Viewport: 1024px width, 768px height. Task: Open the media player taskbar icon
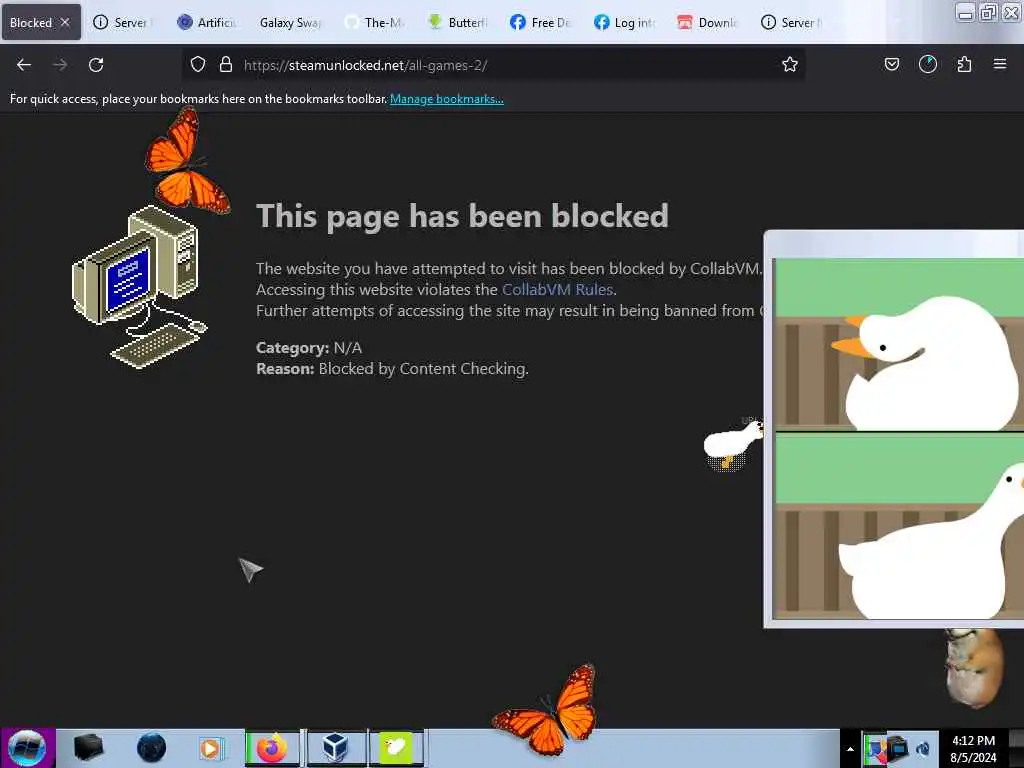pyautogui.click(x=210, y=748)
